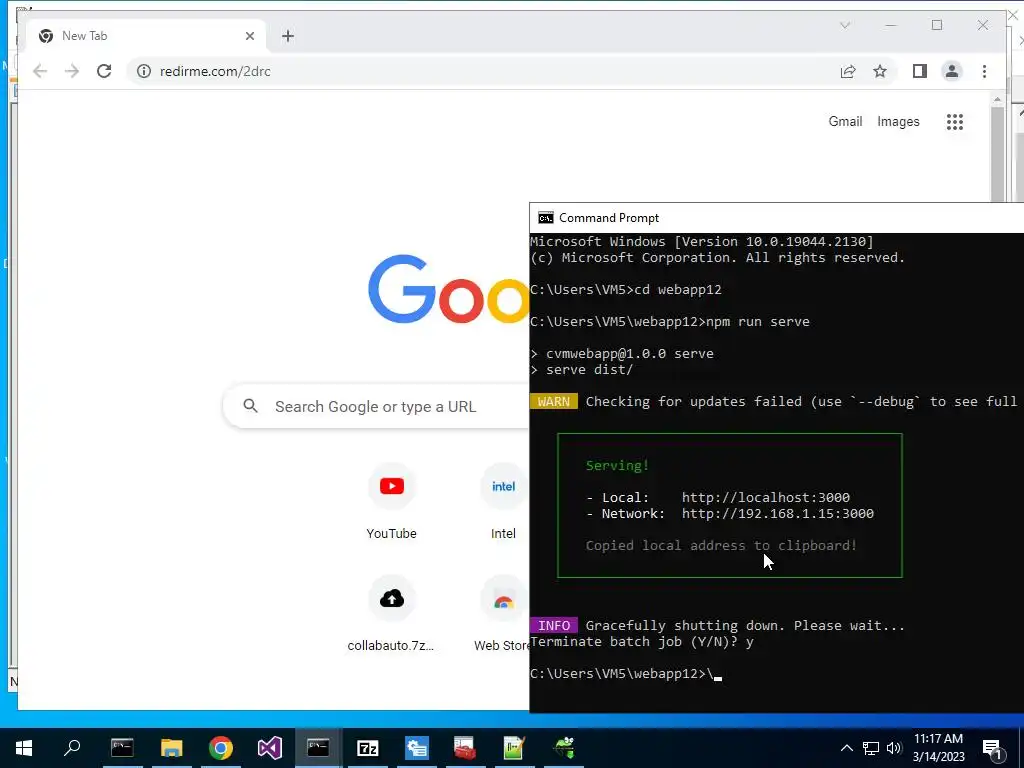Open Chrome's three-dot menu
This screenshot has width=1024, height=768.
(984, 71)
